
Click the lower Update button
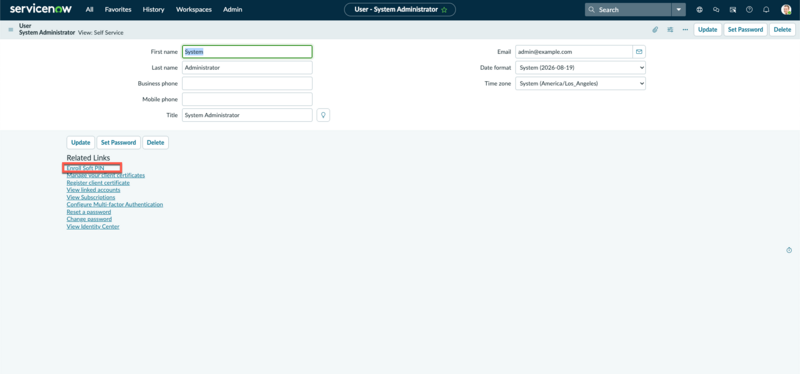(x=80, y=143)
